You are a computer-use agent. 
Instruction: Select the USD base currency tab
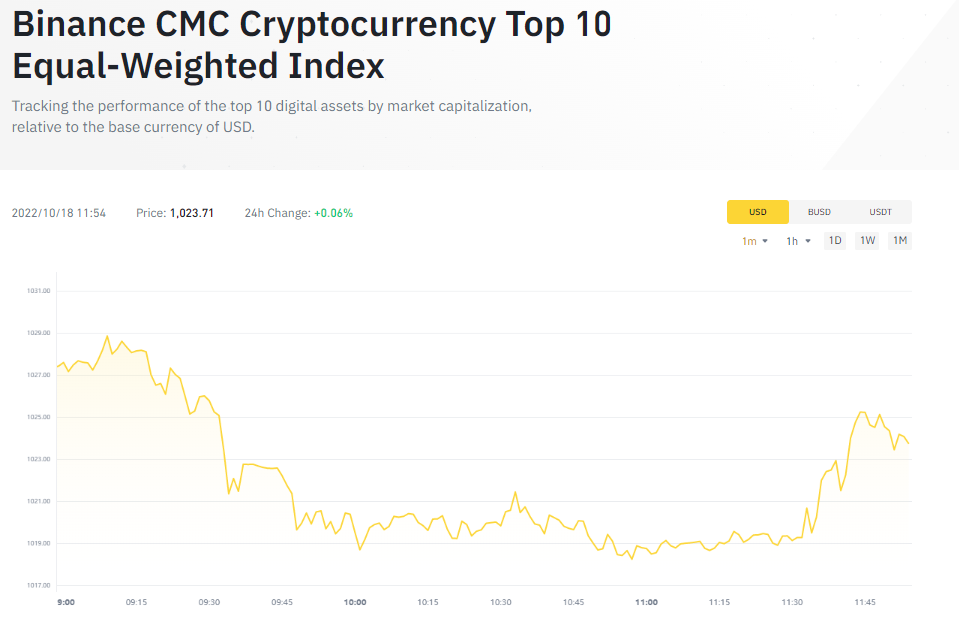pos(757,211)
